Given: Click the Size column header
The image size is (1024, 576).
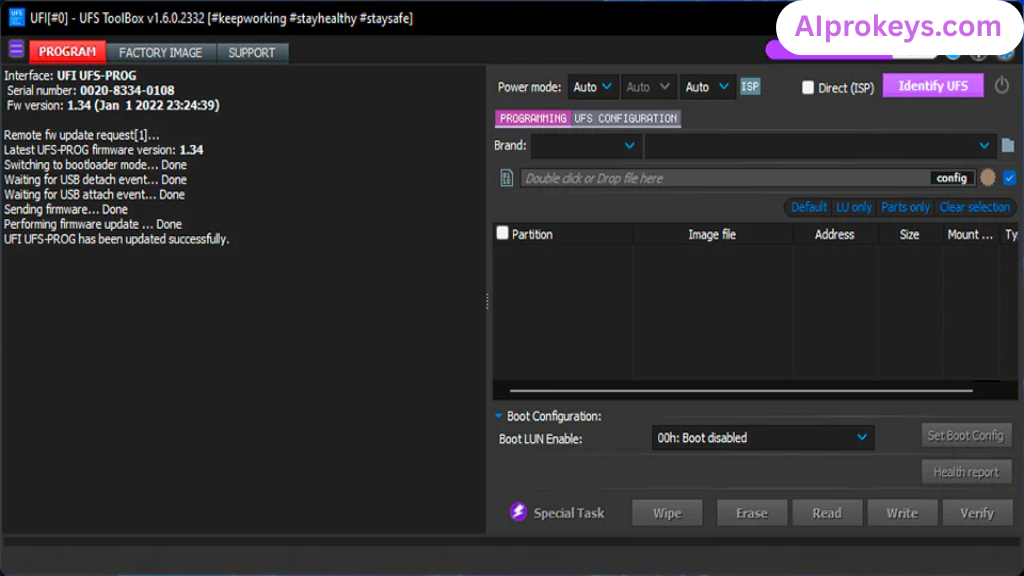Looking at the screenshot, I should click(909, 234).
